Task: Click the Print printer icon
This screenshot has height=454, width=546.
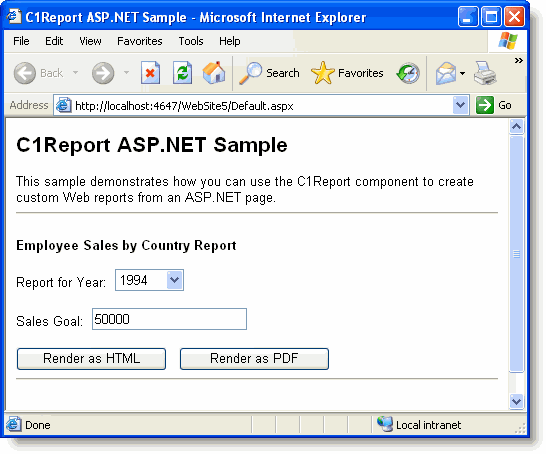Action: (x=485, y=73)
